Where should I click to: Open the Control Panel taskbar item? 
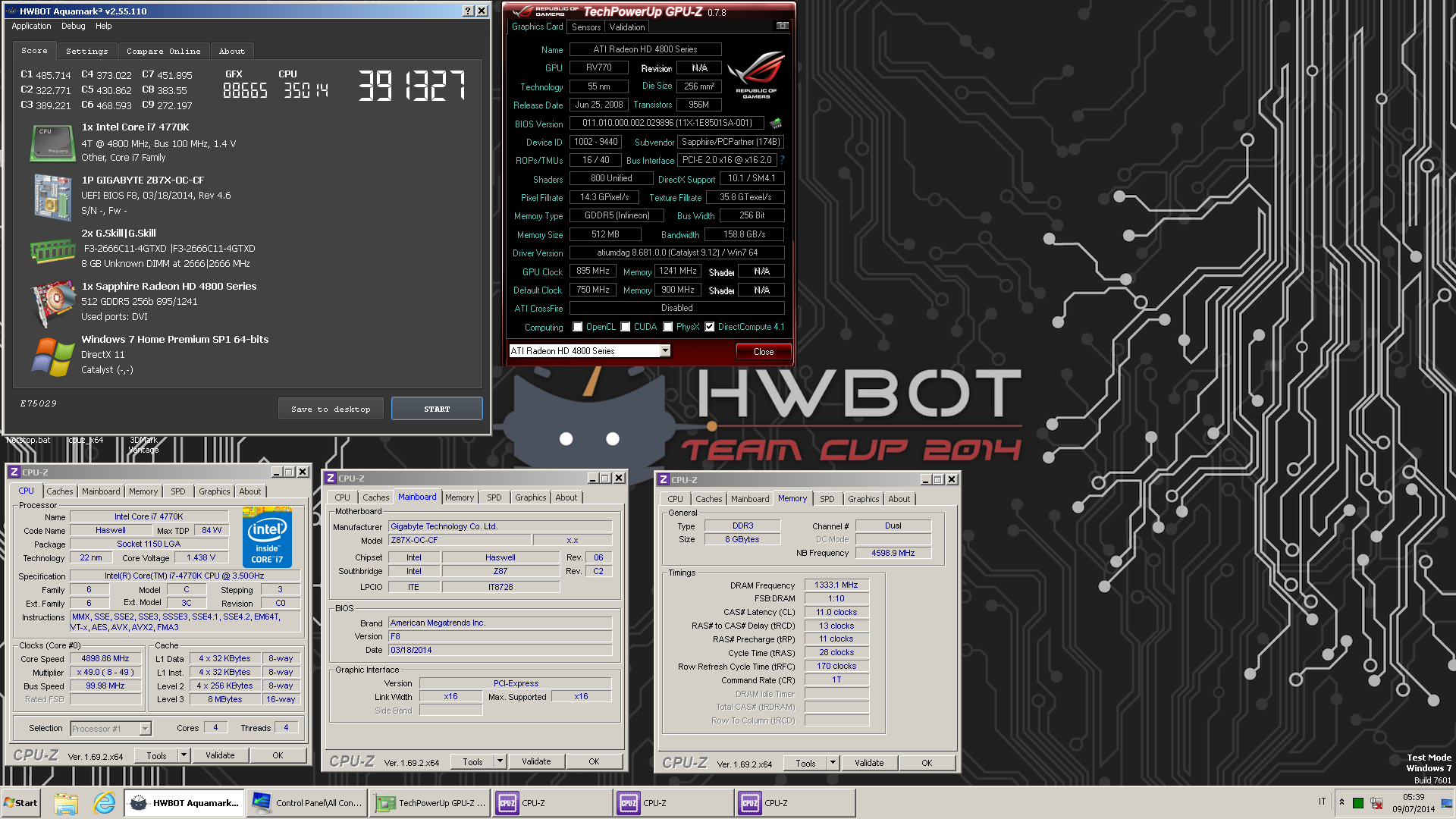tap(307, 803)
